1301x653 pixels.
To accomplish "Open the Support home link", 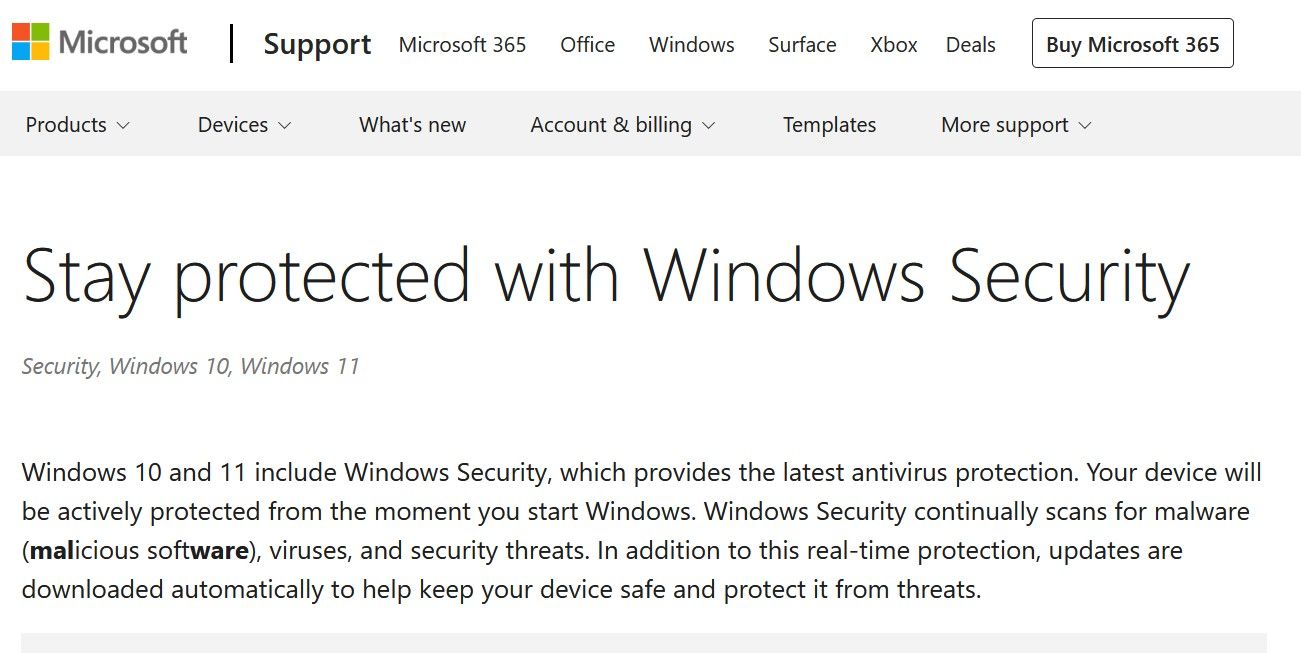I will pos(317,45).
